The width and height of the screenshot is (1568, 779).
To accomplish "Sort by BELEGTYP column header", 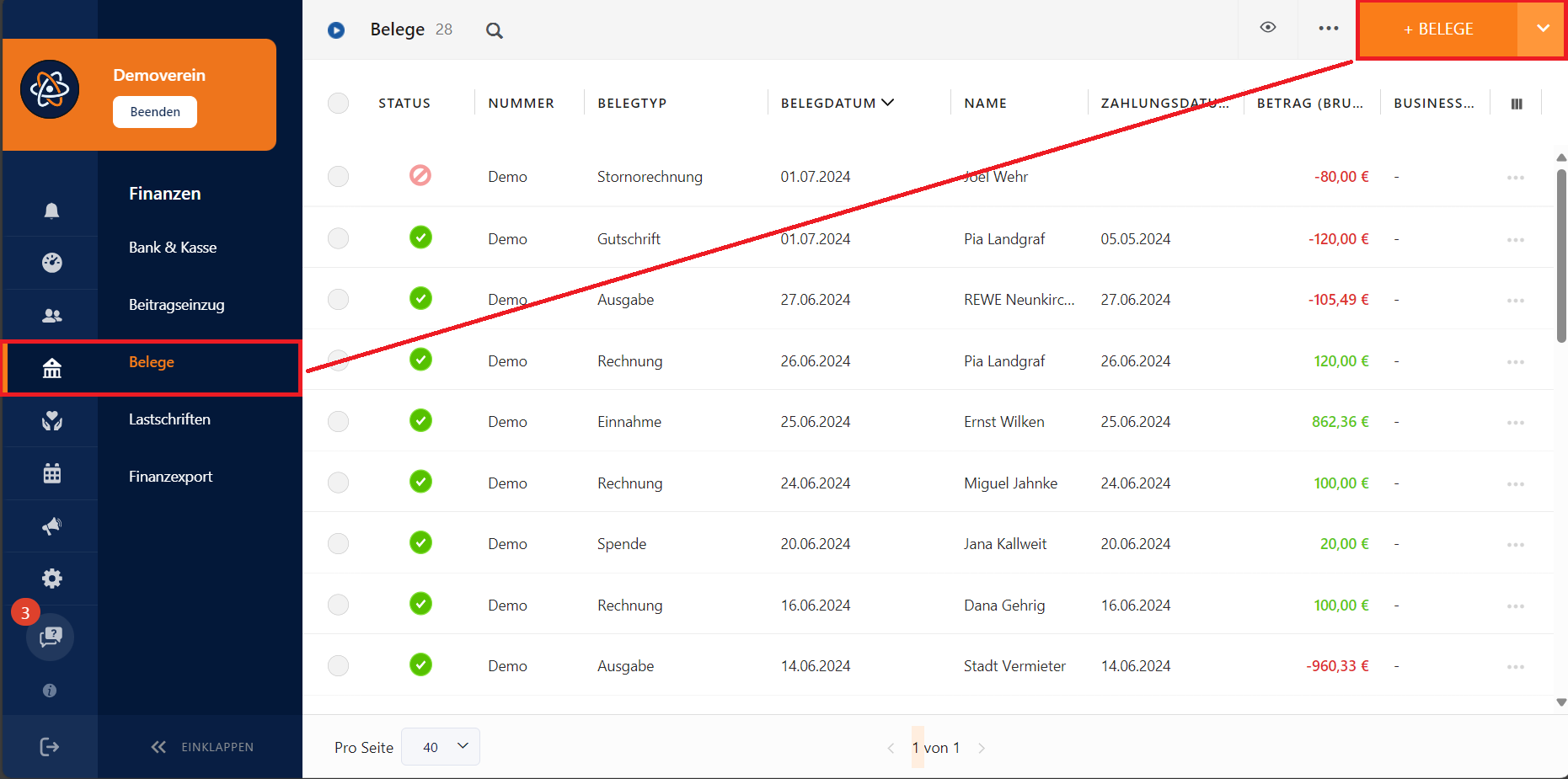I will pyautogui.click(x=632, y=103).
